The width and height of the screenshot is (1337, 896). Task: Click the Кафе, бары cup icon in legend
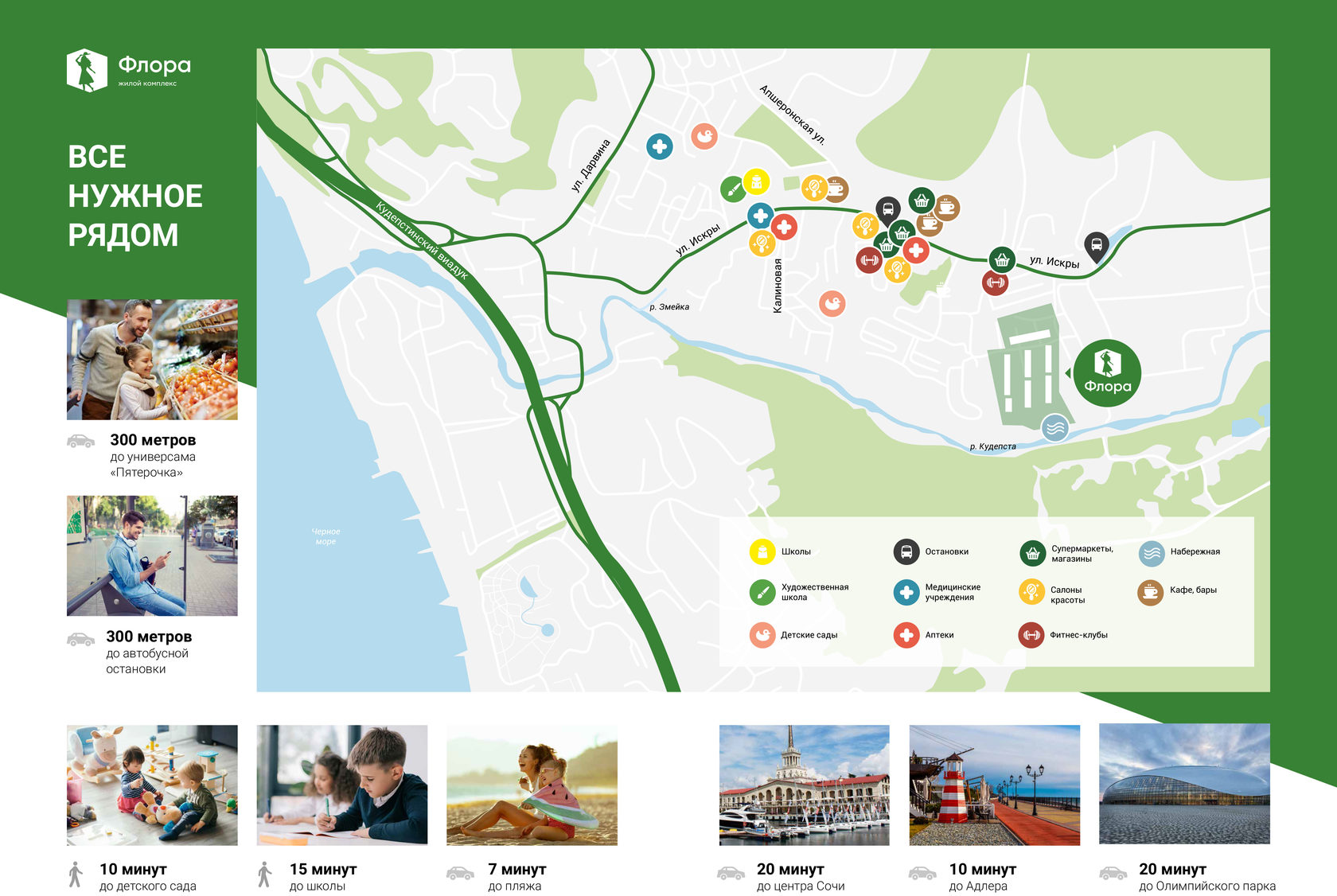(1151, 592)
